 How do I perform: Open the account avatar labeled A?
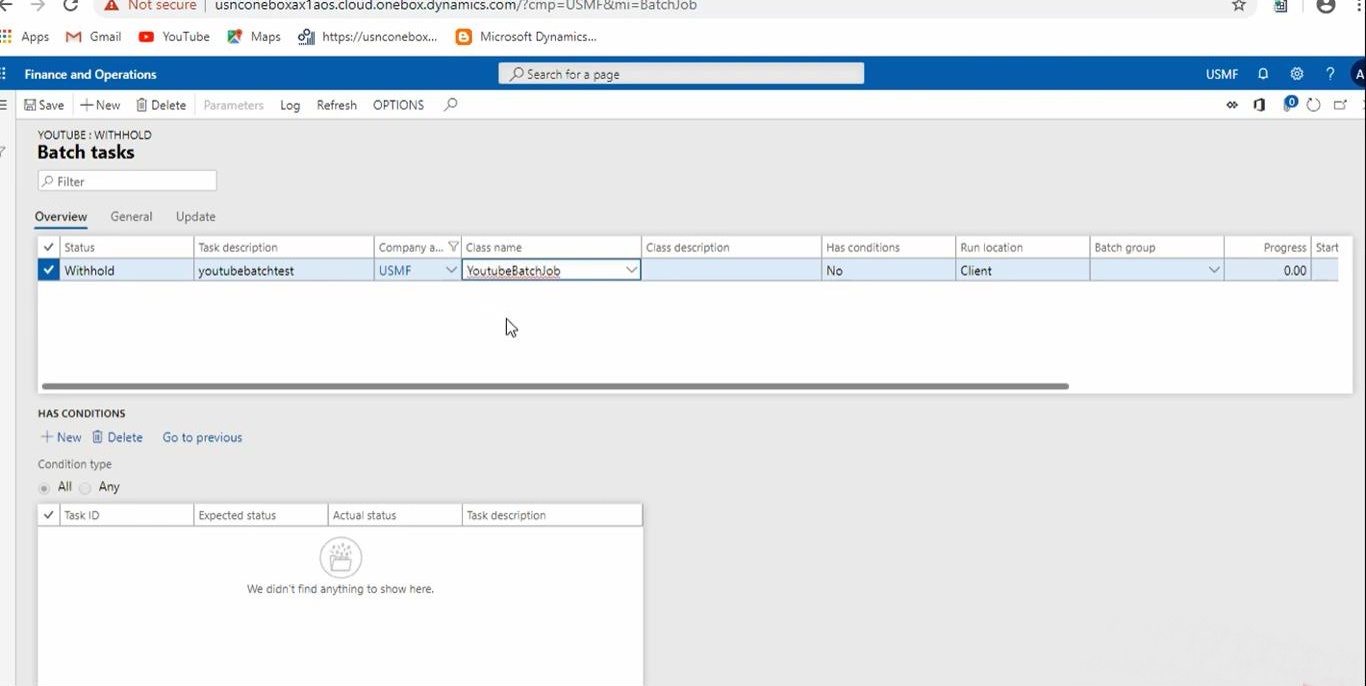[1359, 73]
